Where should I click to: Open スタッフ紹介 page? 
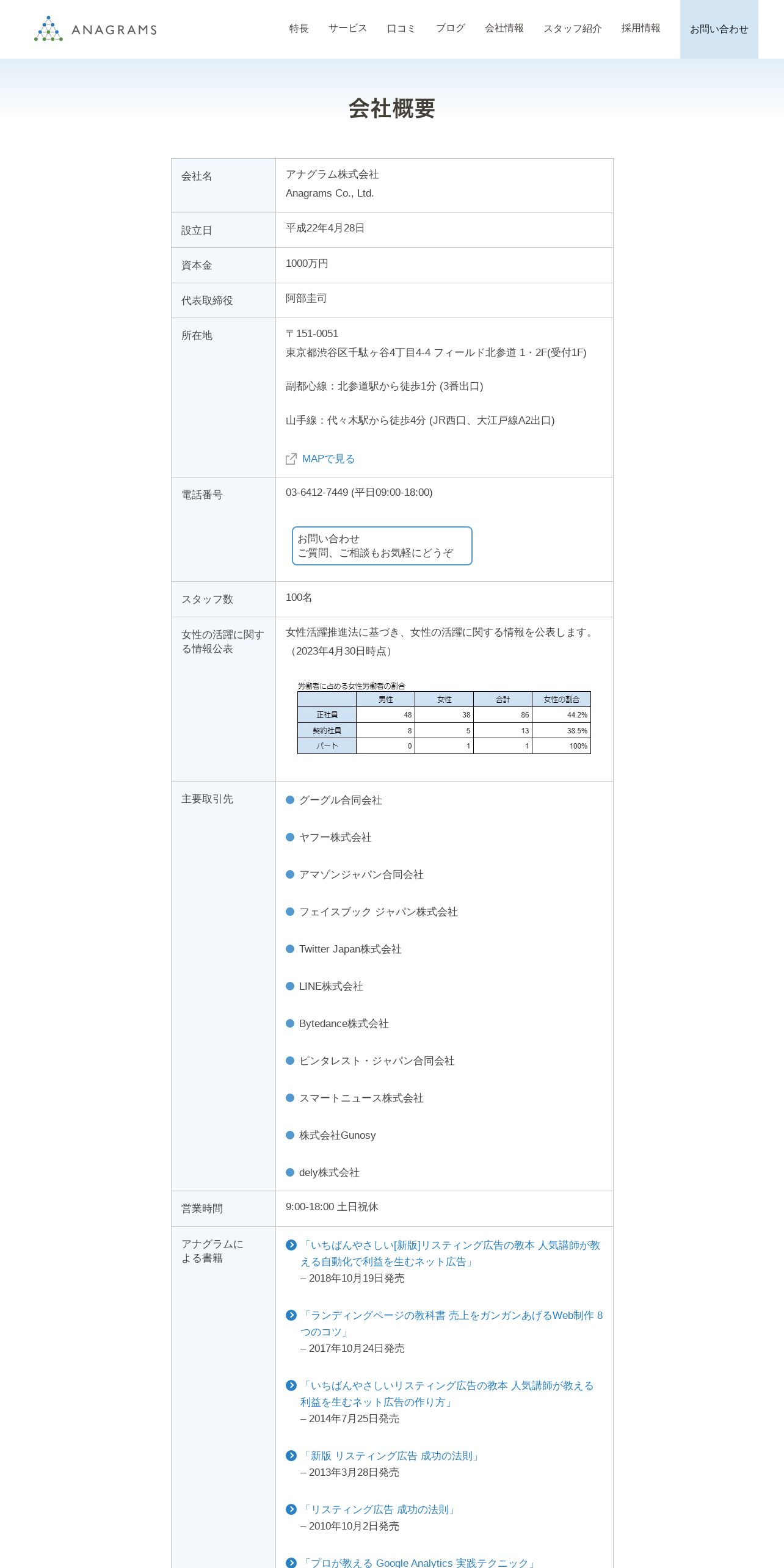(573, 28)
